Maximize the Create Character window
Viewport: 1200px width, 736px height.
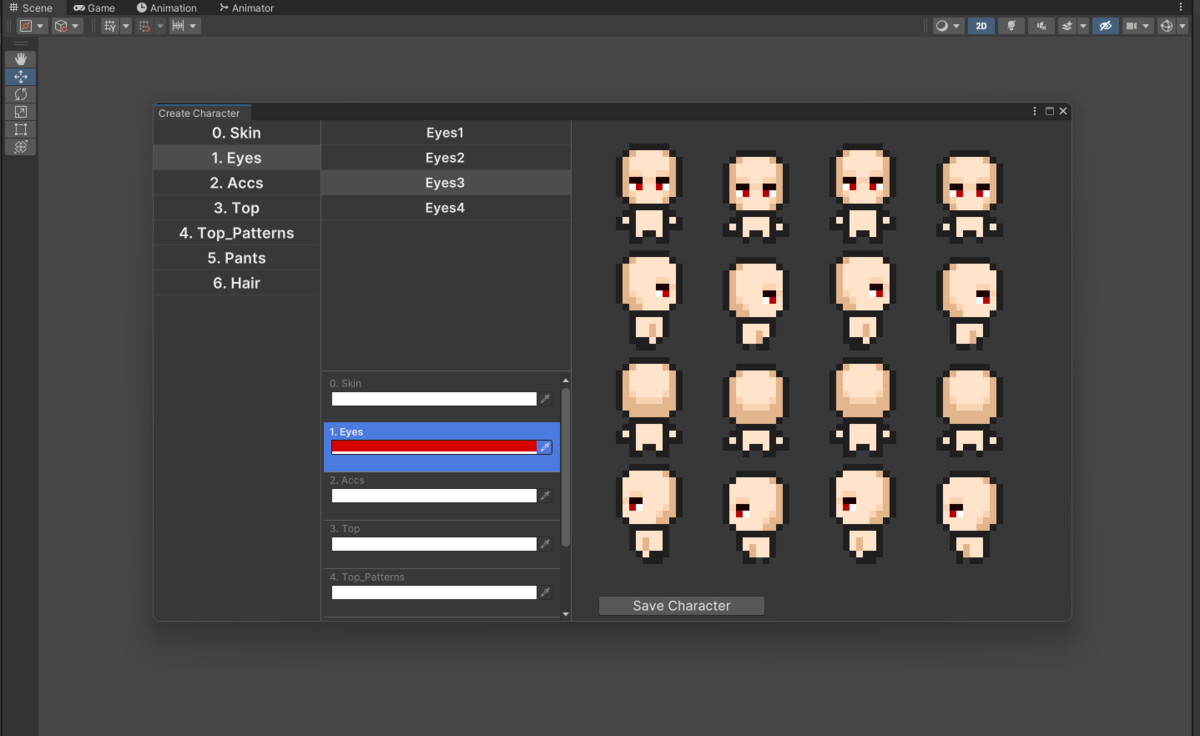point(1049,111)
